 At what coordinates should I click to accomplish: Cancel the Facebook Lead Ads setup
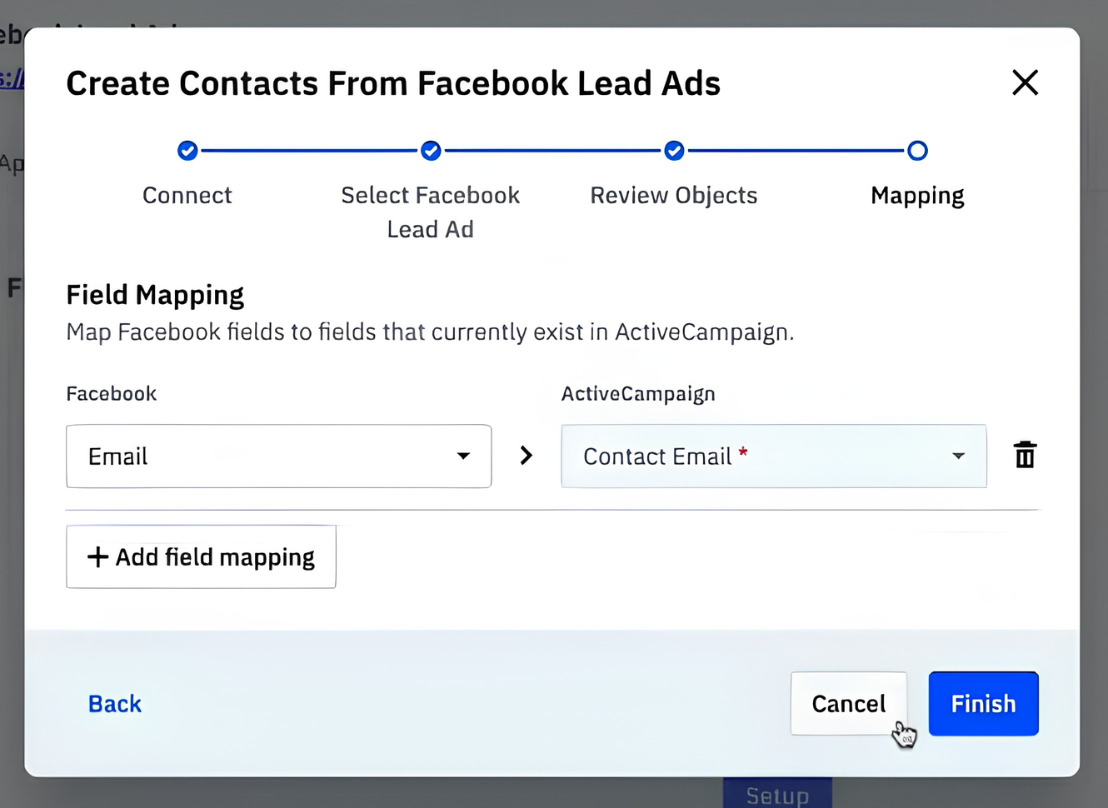pos(849,703)
